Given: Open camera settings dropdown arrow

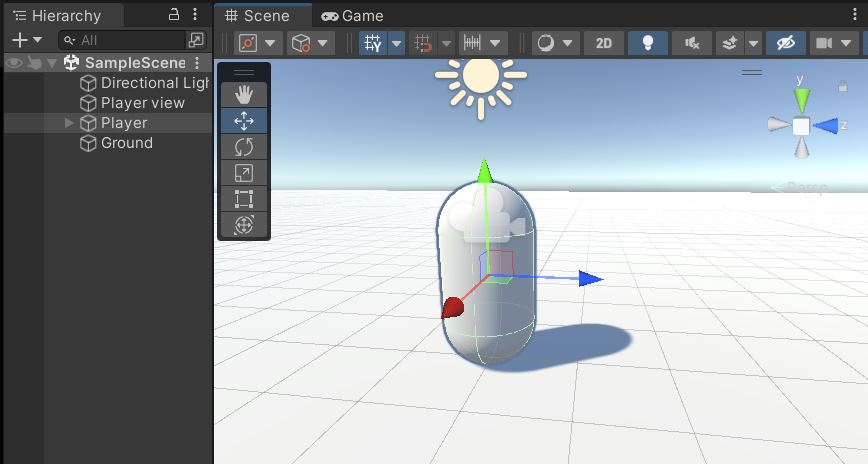Looking at the screenshot, I should [846, 43].
